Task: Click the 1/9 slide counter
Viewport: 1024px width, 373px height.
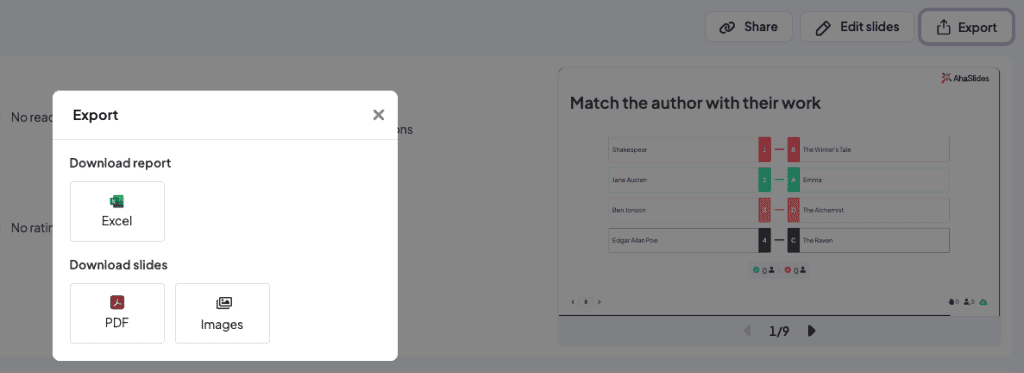Action: coord(779,331)
